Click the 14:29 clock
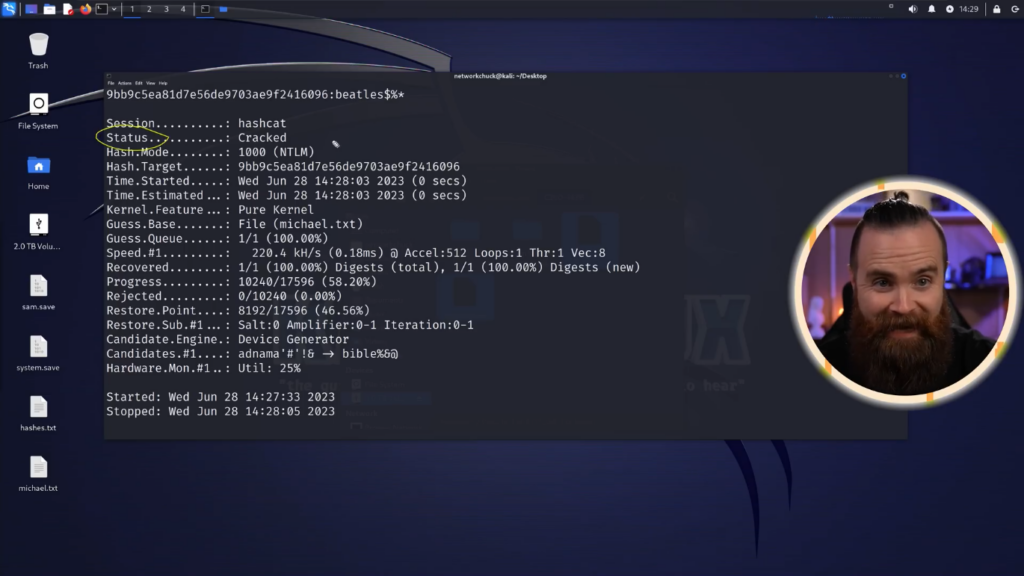 (969, 9)
